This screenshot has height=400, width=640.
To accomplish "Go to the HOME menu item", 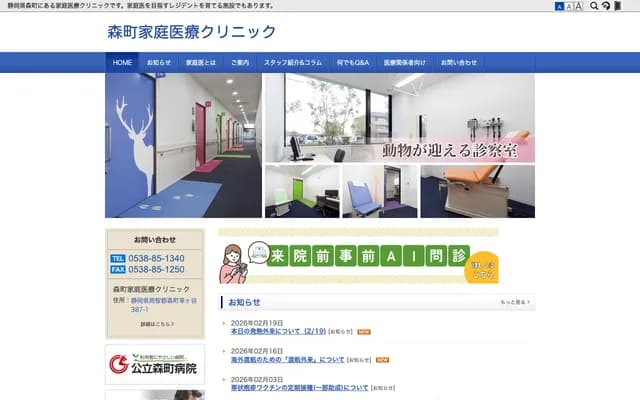I will pyautogui.click(x=122, y=62).
